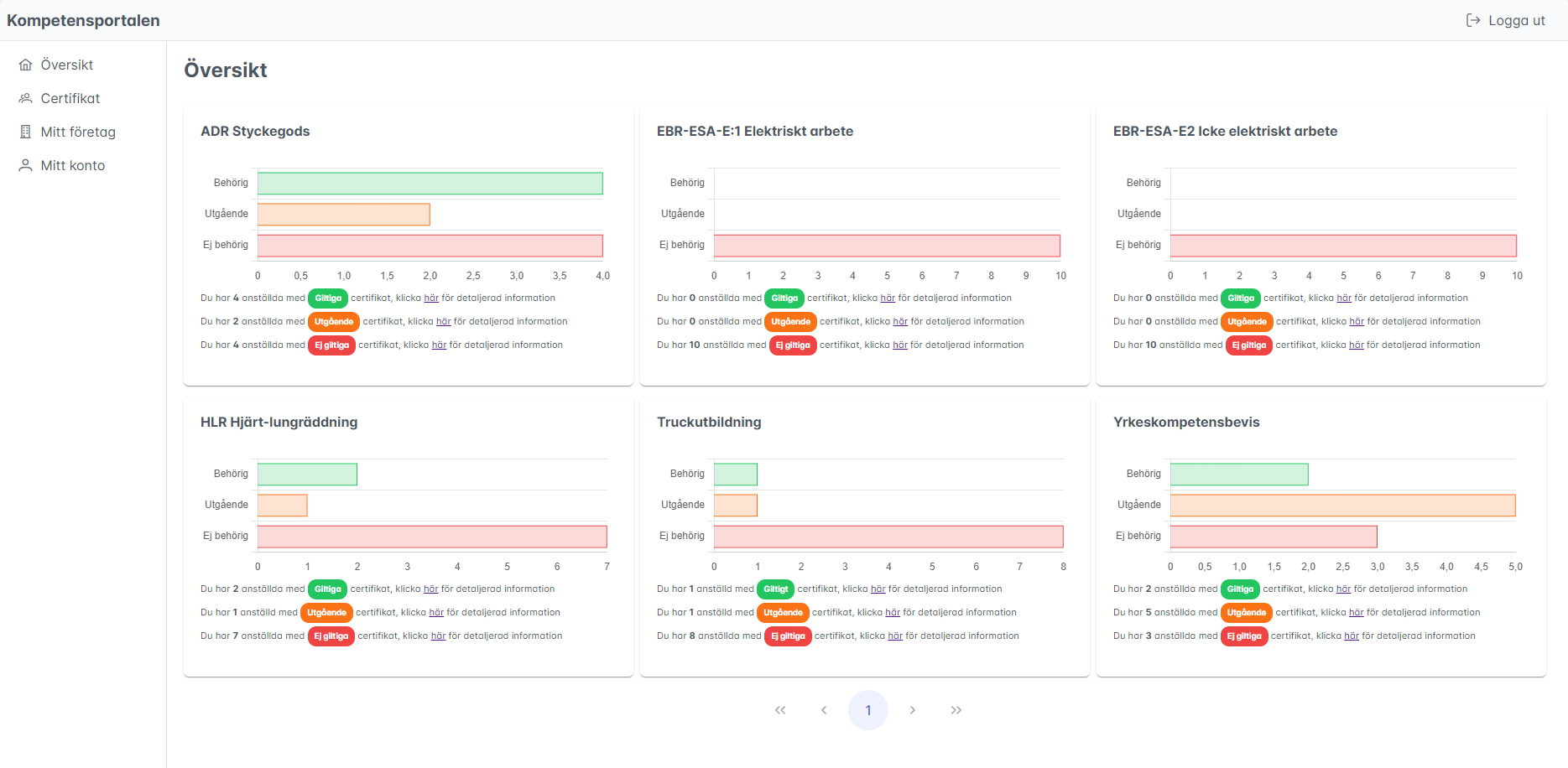
Task: Open EBR-ESA-E:1 Utgående 'här' link
Action: point(900,321)
